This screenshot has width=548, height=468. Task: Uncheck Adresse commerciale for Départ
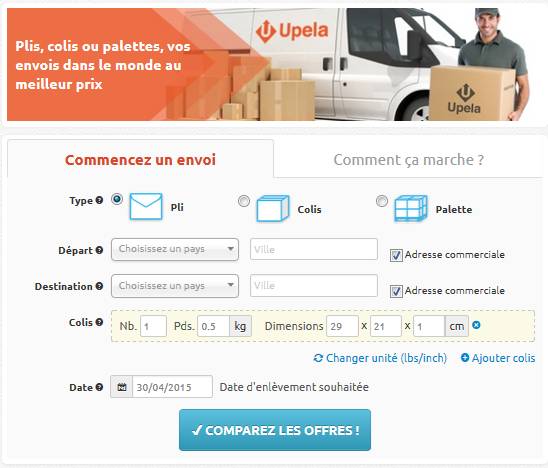coord(396,255)
